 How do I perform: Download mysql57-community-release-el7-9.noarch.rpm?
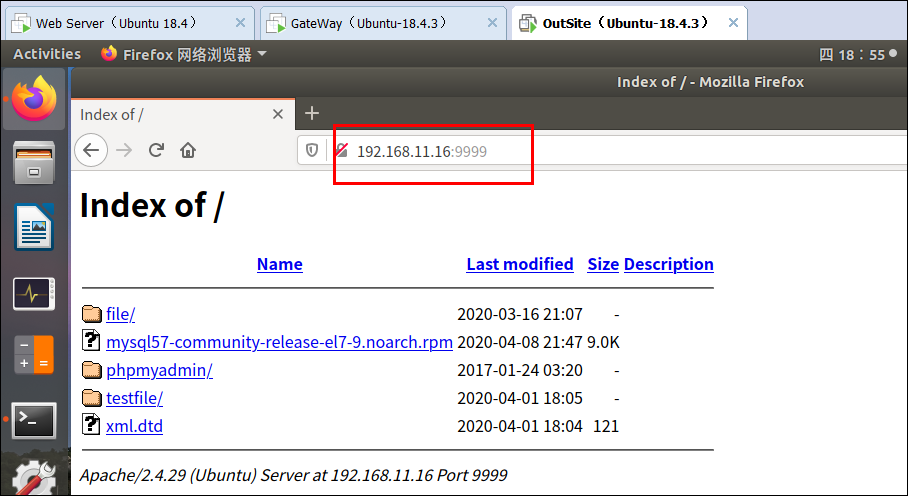279,342
